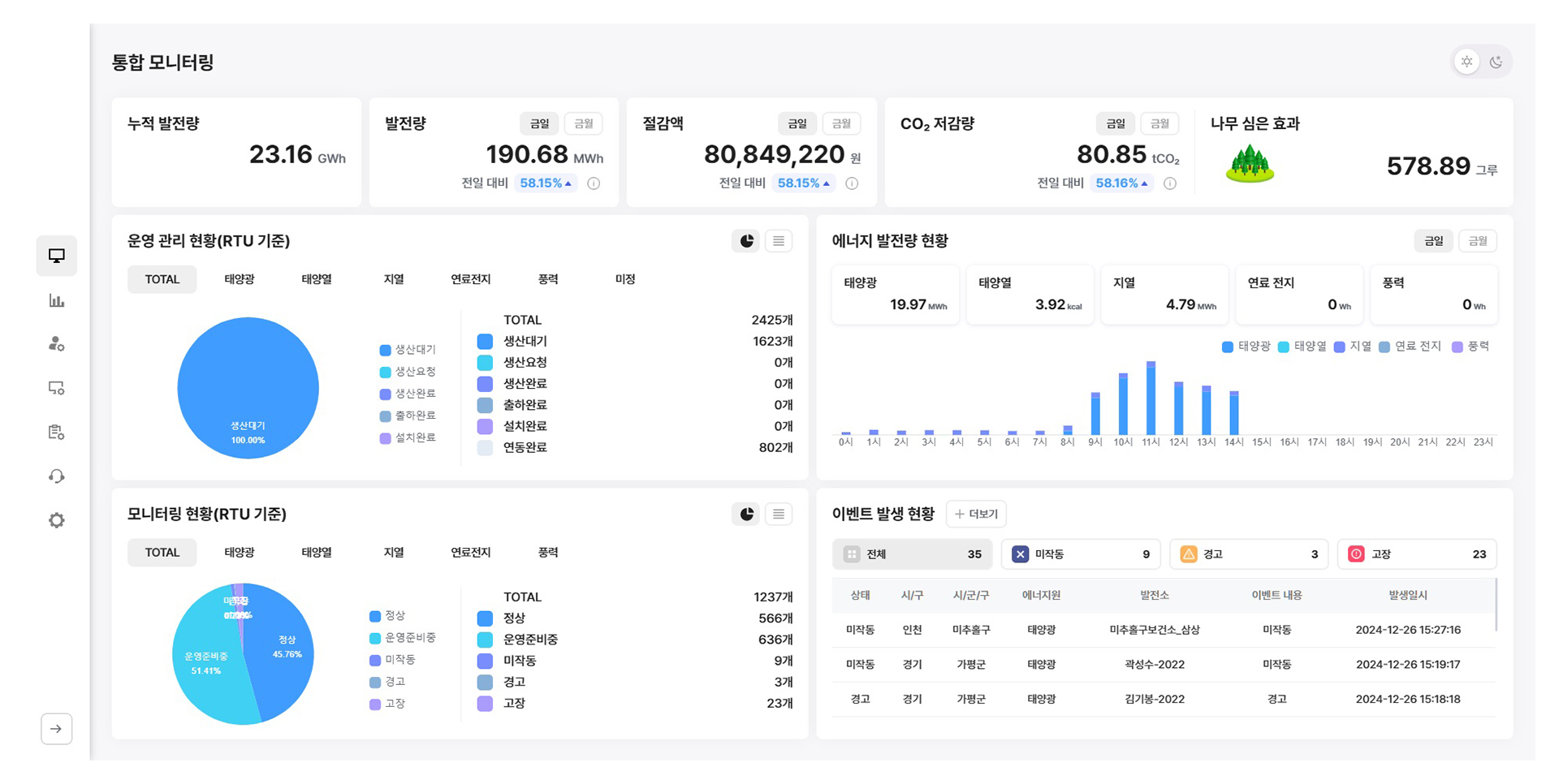The image size is (1559, 784).
Task: Filter events by 미작동 button
Action: tap(1080, 554)
